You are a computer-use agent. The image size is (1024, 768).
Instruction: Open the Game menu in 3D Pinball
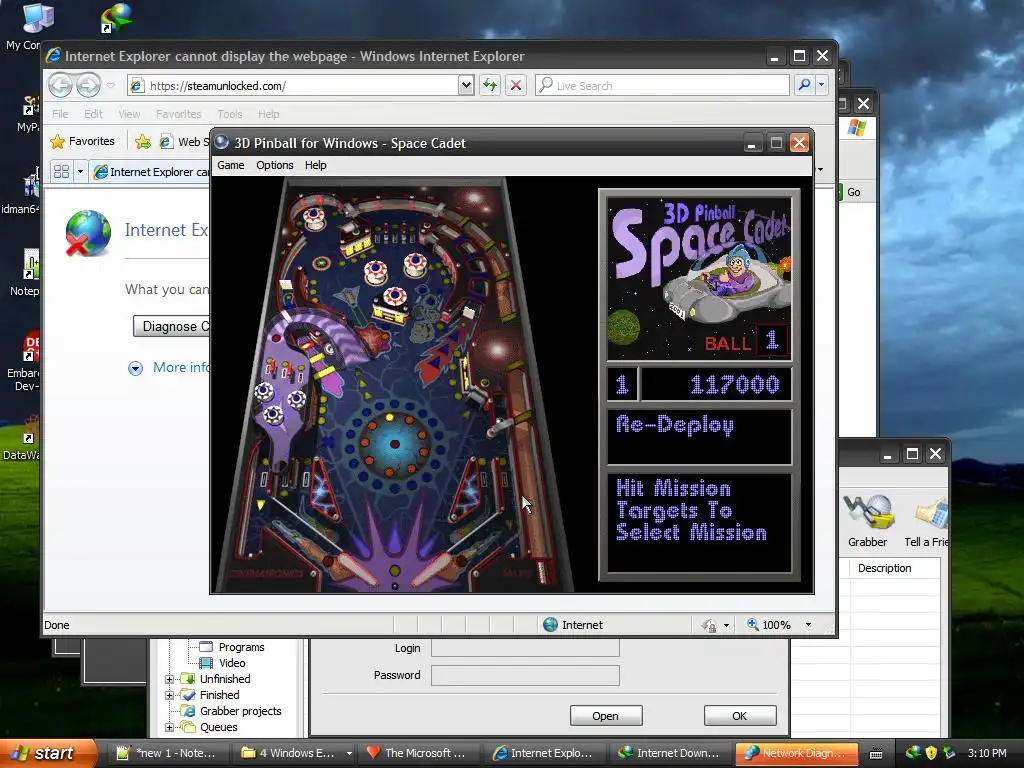pyautogui.click(x=231, y=165)
